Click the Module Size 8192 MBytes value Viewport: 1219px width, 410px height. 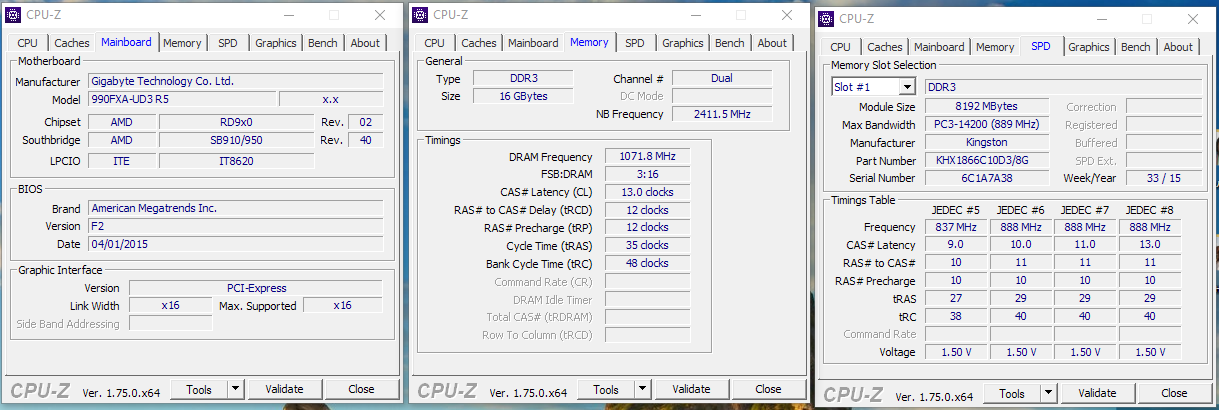[986, 107]
